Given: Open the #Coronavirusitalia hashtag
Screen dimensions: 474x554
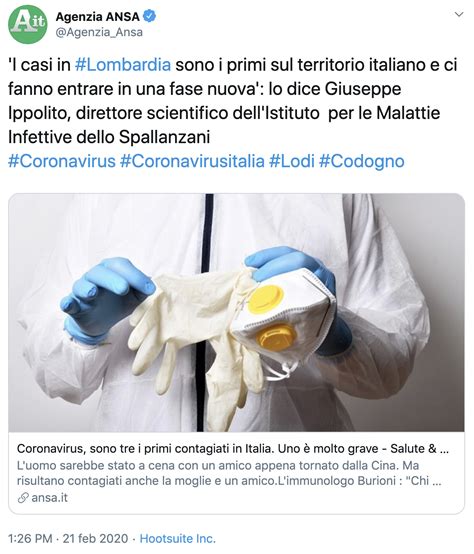Looking at the screenshot, I should coord(192,161).
